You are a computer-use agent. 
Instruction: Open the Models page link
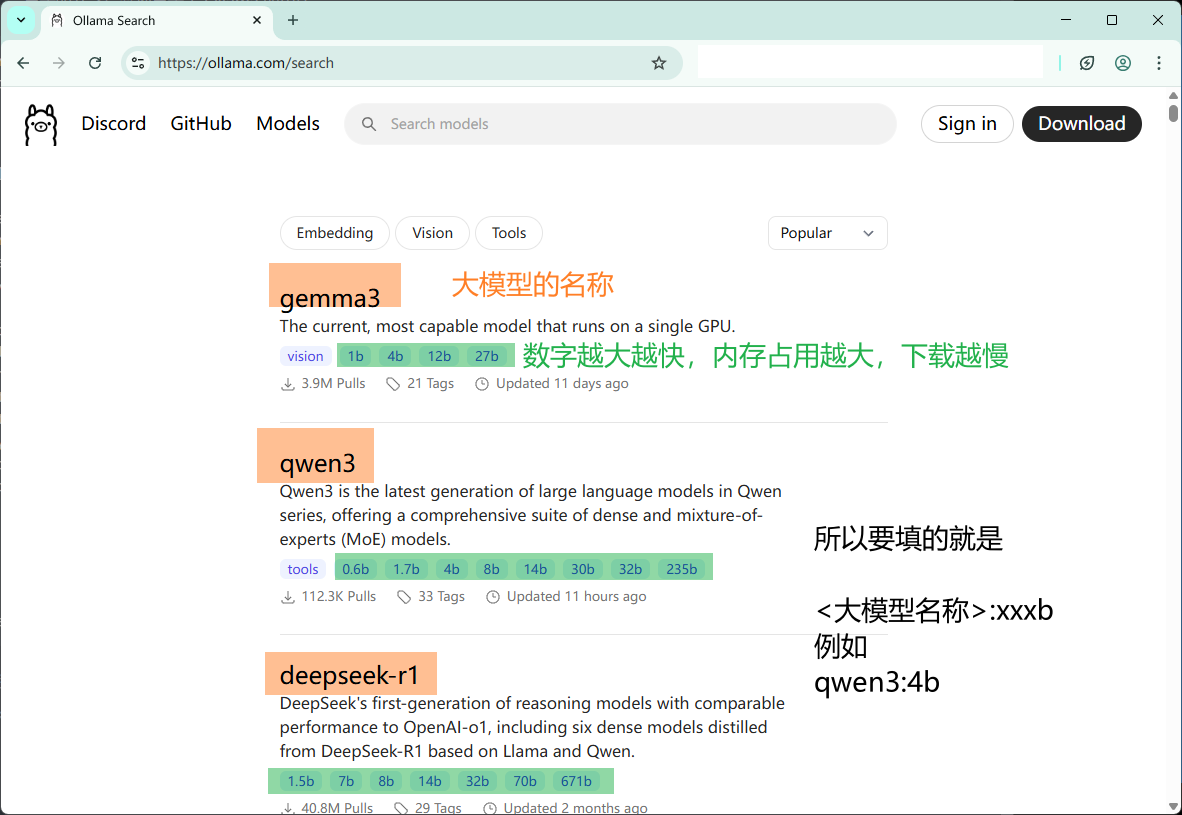(288, 124)
